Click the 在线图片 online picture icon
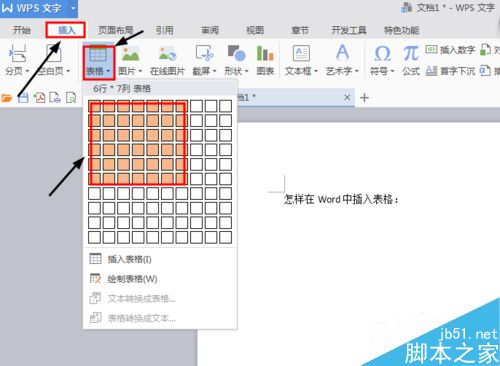The image size is (500, 366). (167, 54)
